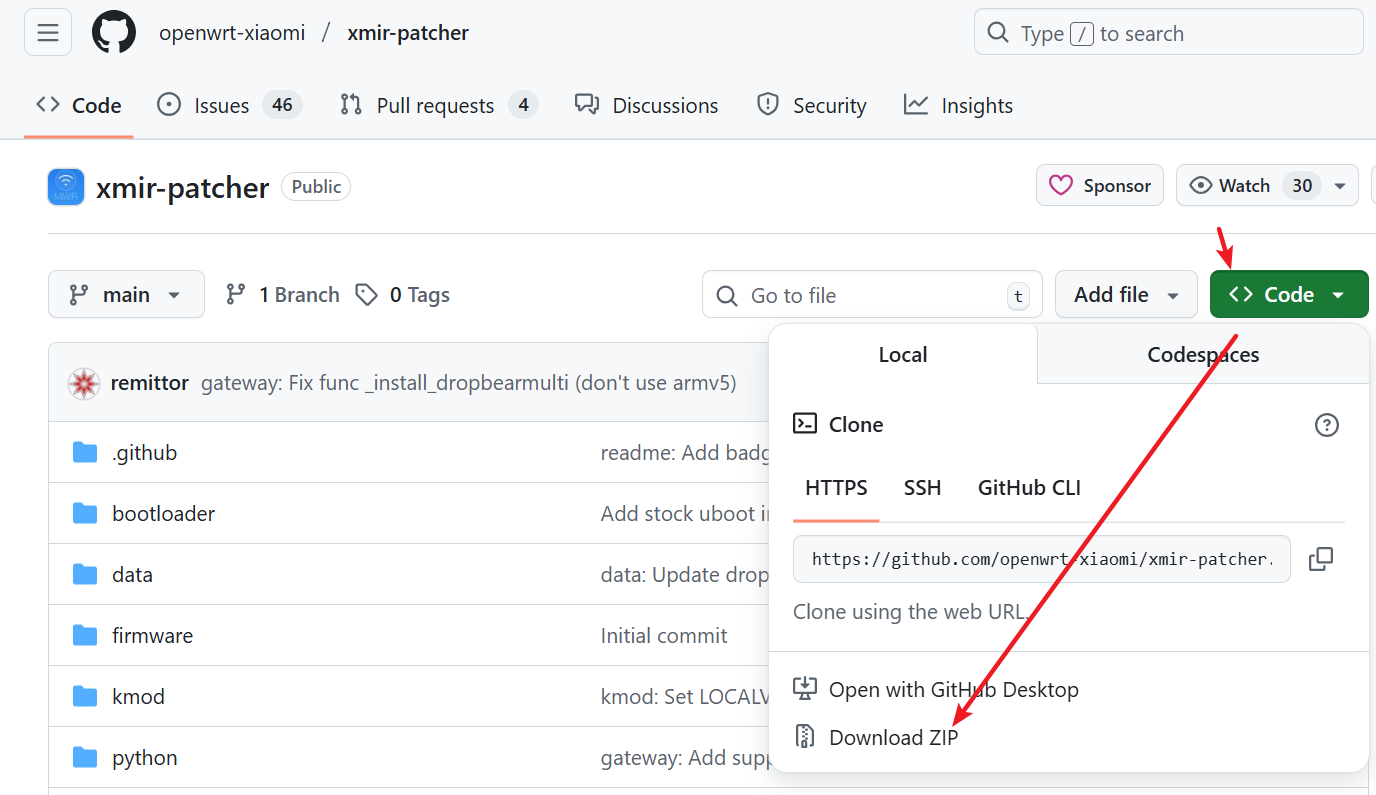Image resolution: width=1376 pixels, height=795 pixels.
Task: Open the Pull requests tab
Action: [439, 105]
